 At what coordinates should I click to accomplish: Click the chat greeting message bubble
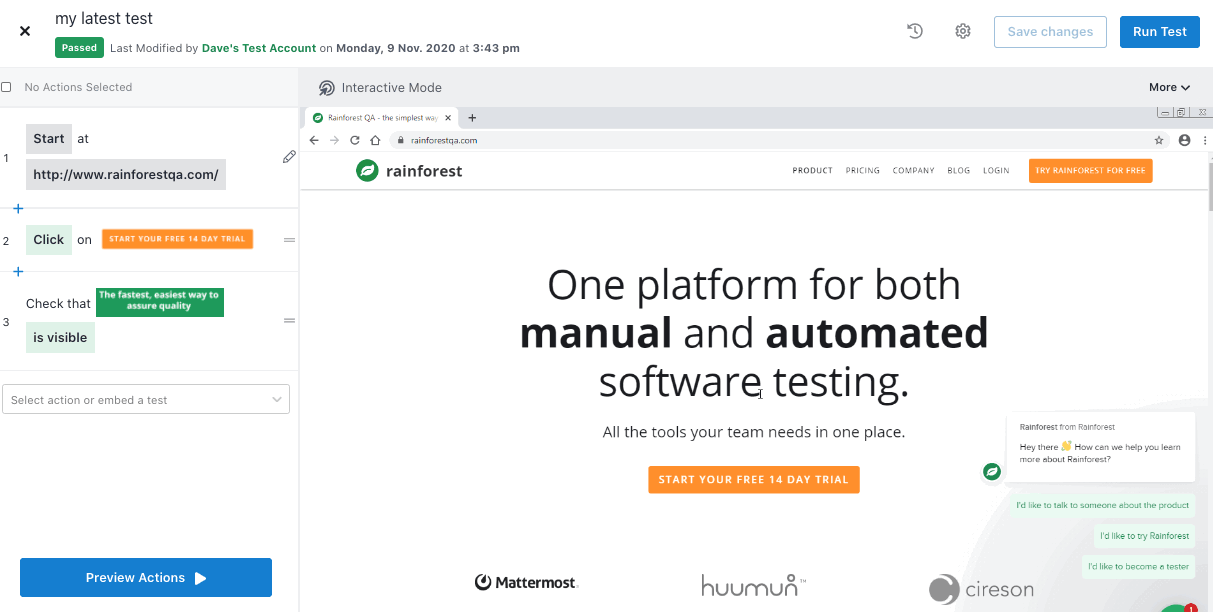[x=1101, y=446]
